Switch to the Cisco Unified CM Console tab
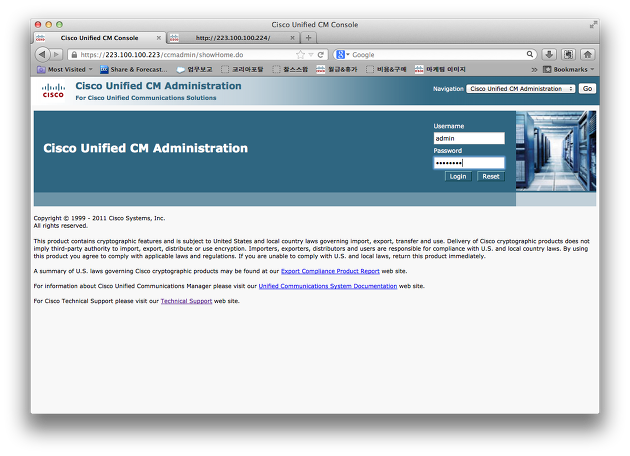 99,38
